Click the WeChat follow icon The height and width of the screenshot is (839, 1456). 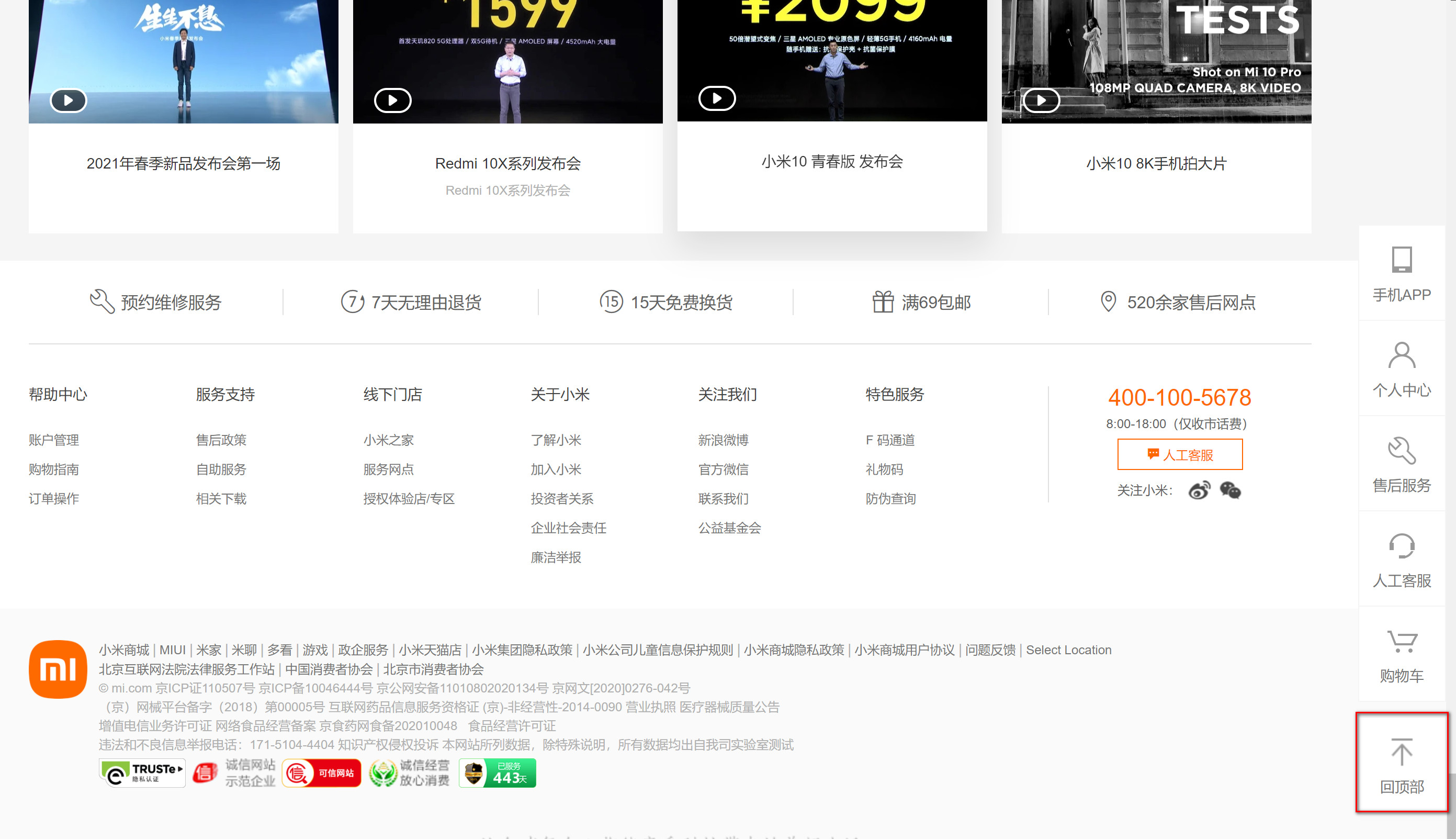click(1230, 490)
